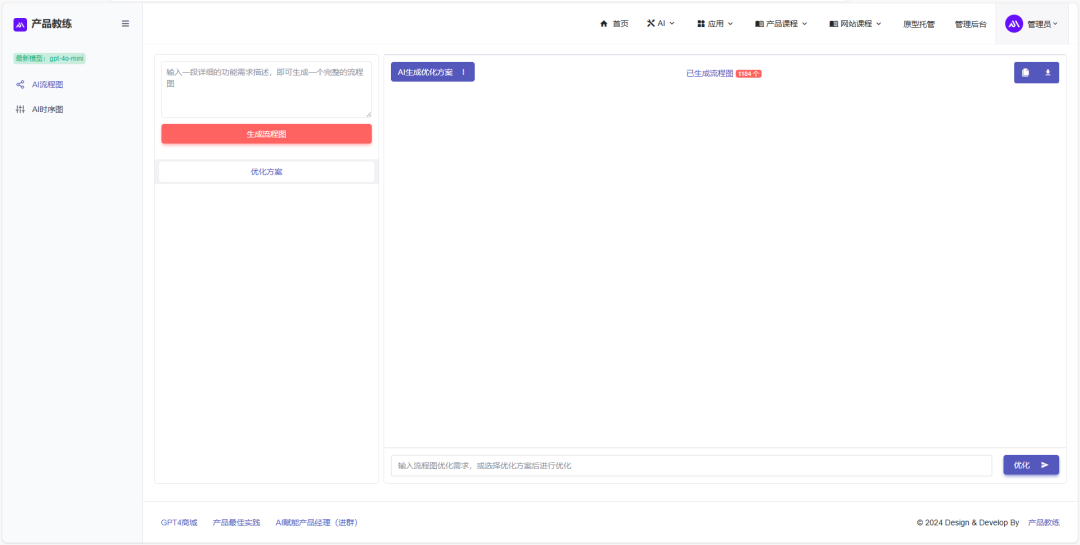Open the 产品教练 link in footer copyright
Image resolution: width=1080 pixels, height=545 pixels.
[1043, 523]
